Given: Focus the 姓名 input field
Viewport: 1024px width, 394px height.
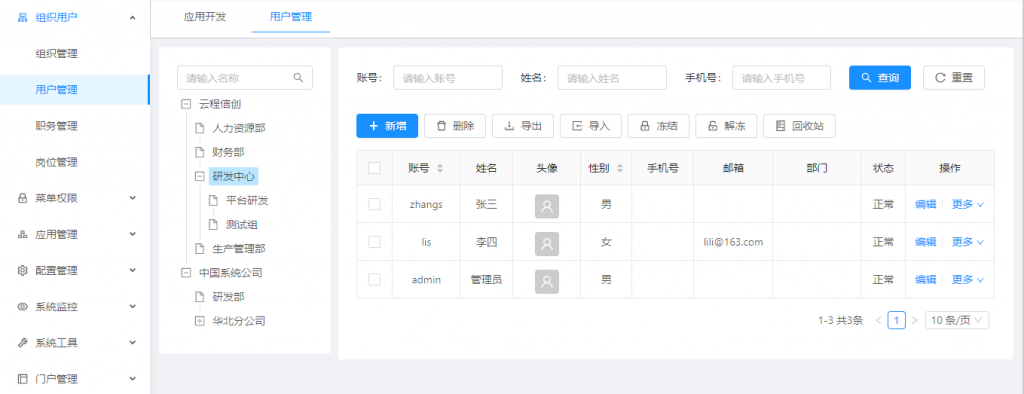Looking at the screenshot, I should [x=612, y=78].
